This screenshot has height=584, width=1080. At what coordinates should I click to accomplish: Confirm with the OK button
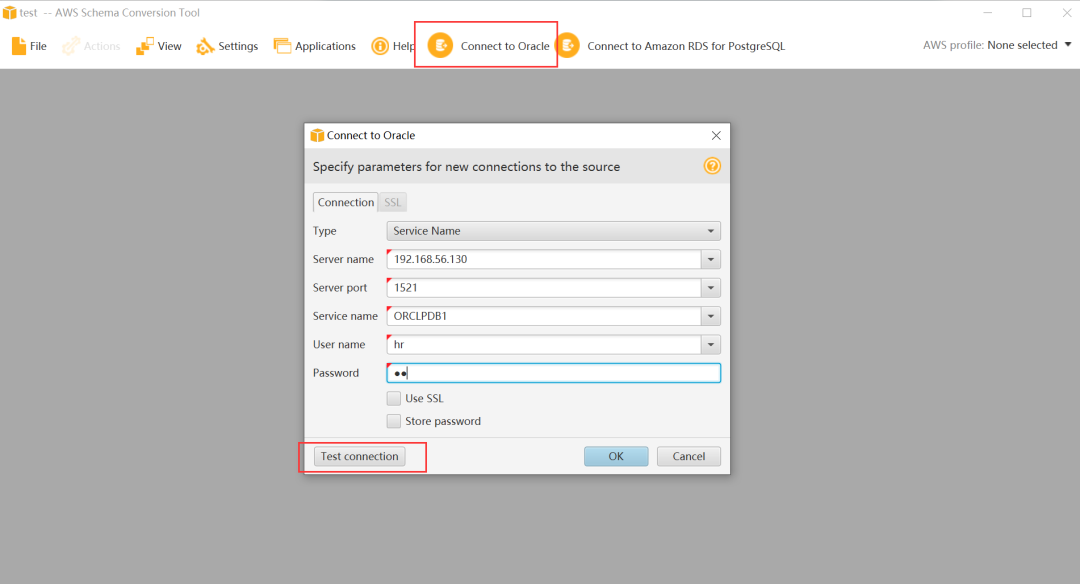616,456
